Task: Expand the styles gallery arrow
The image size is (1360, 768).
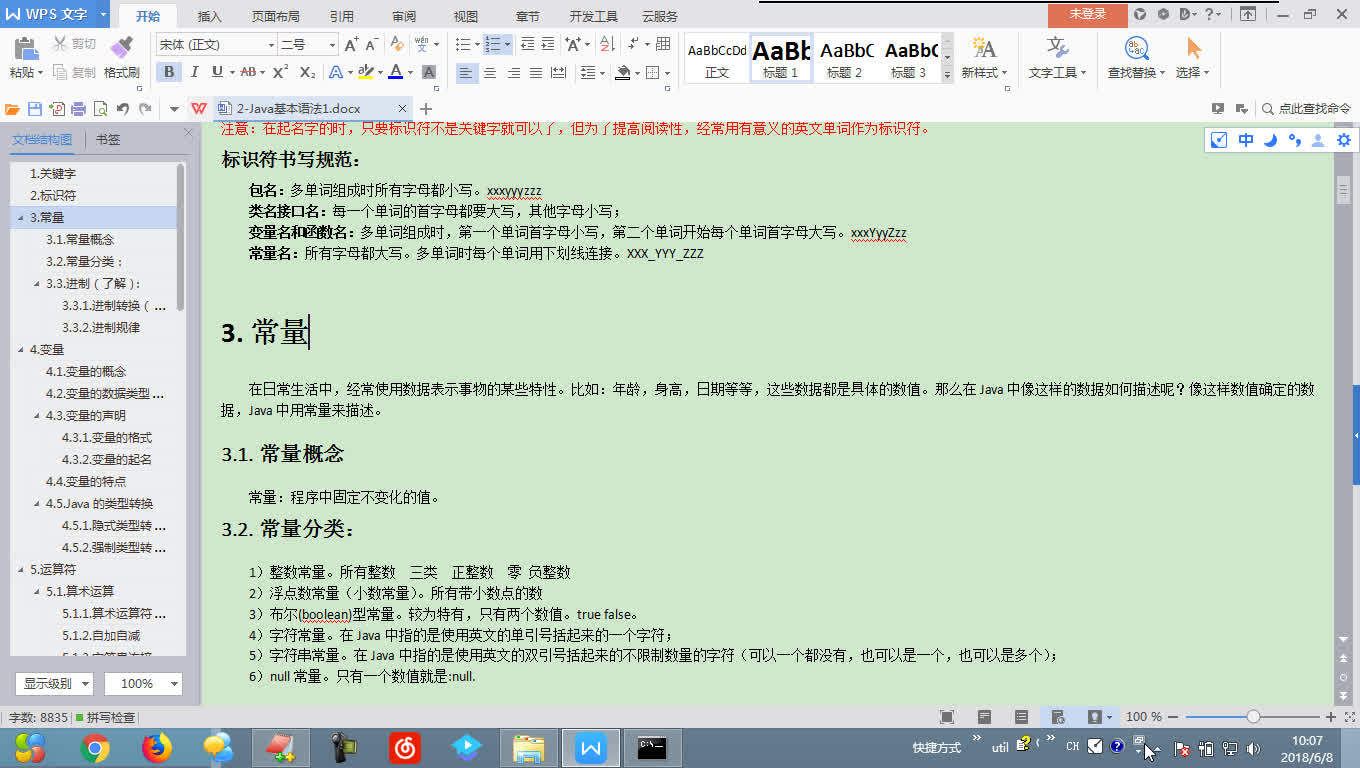Action: 948,75
